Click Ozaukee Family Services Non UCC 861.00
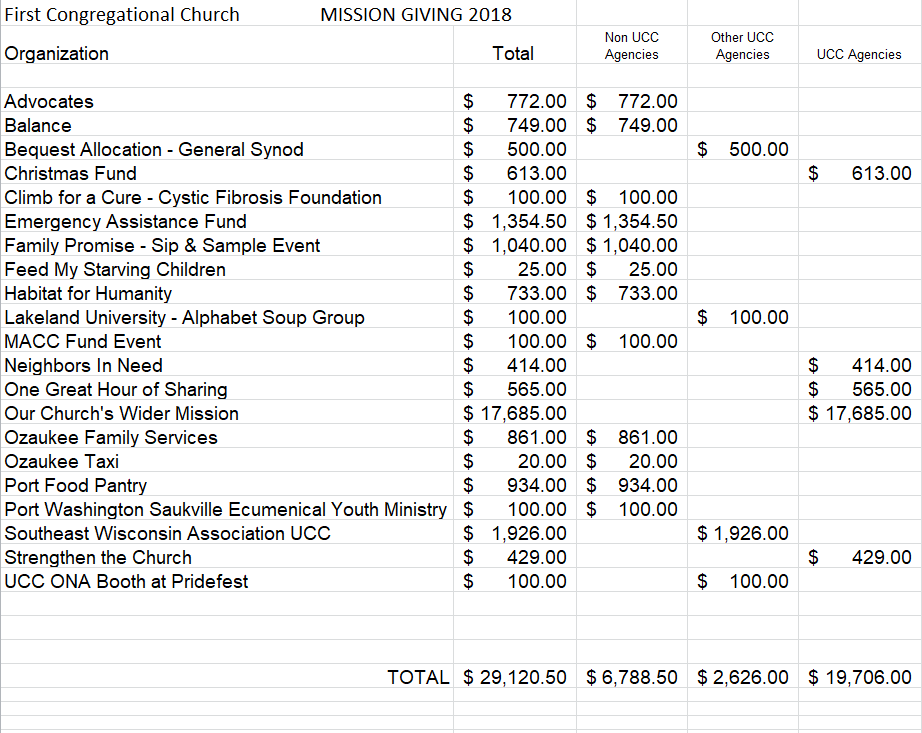 (x=632, y=437)
